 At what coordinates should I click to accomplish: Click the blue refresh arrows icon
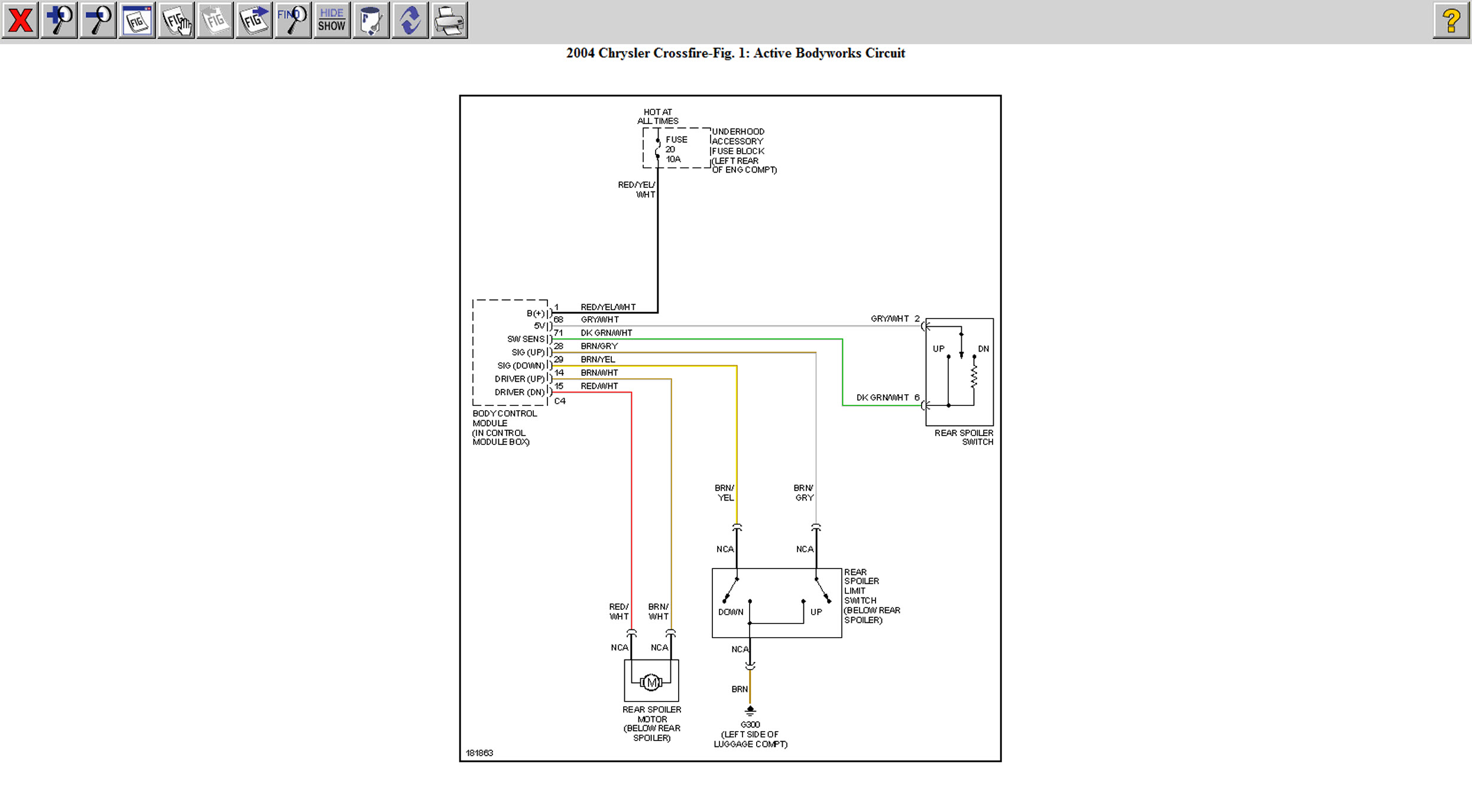[x=410, y=21]
